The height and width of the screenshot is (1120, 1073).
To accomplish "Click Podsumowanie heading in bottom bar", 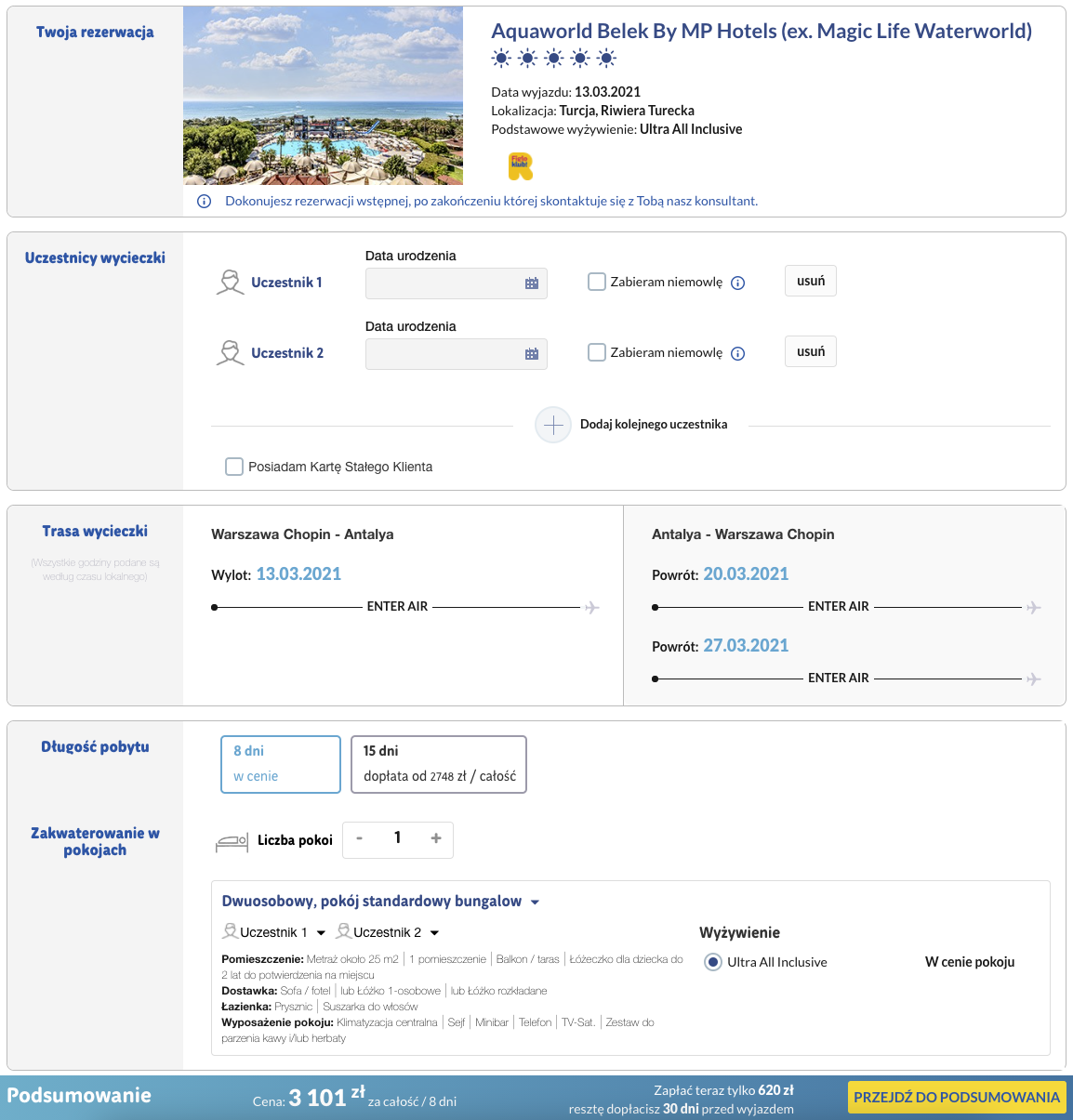I will (79, 1096).
